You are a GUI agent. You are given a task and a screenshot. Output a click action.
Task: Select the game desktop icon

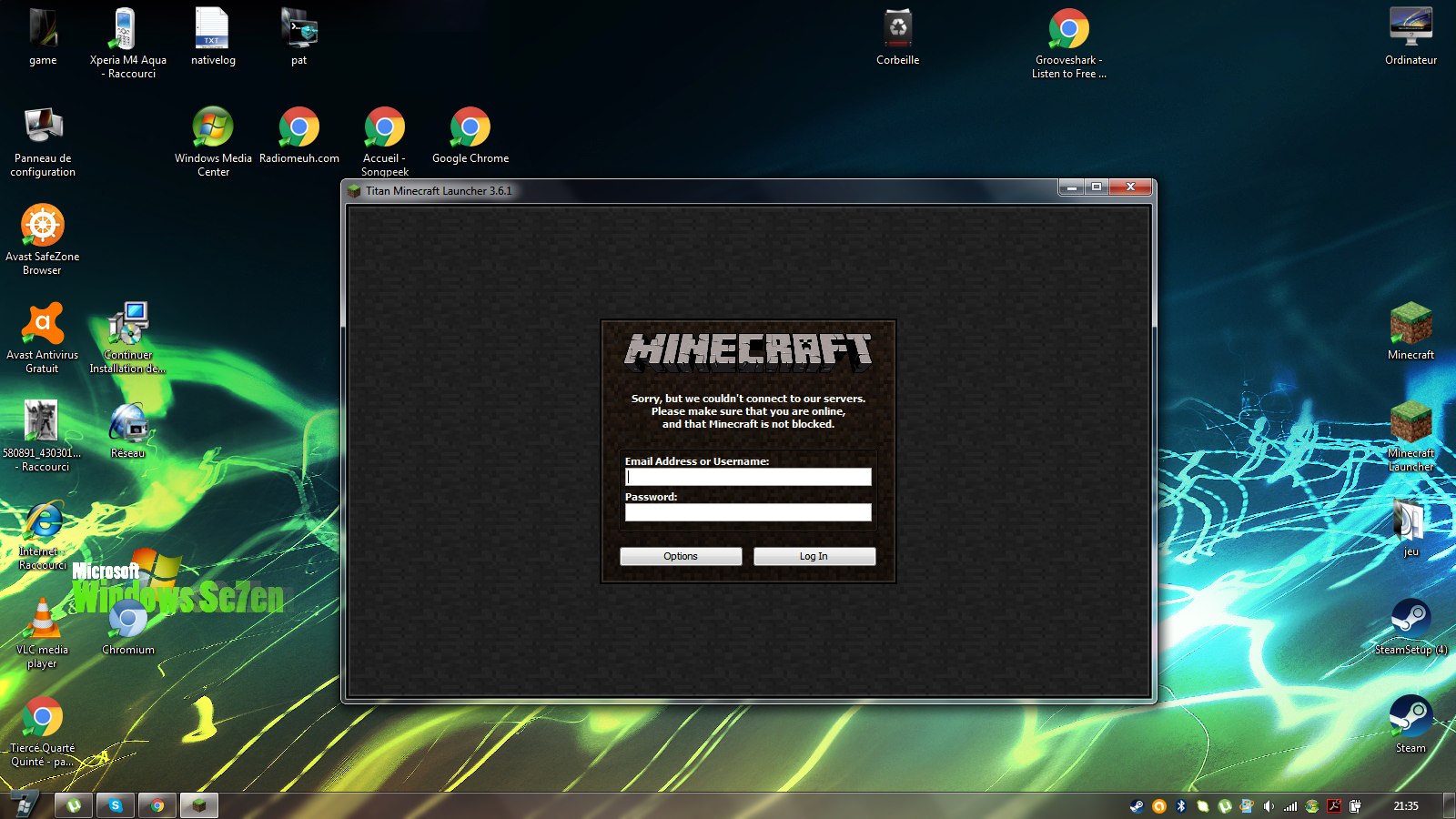(x=43, y=37)
